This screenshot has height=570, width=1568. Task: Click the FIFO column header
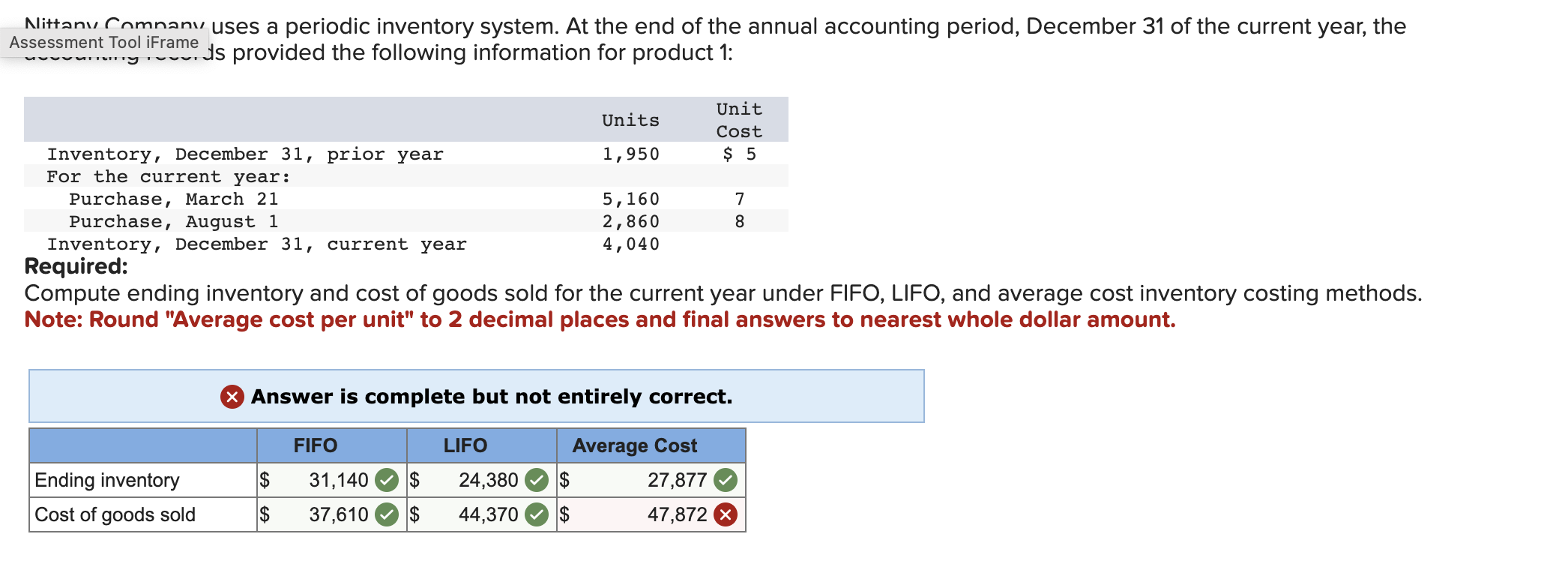tap(316, 445)
